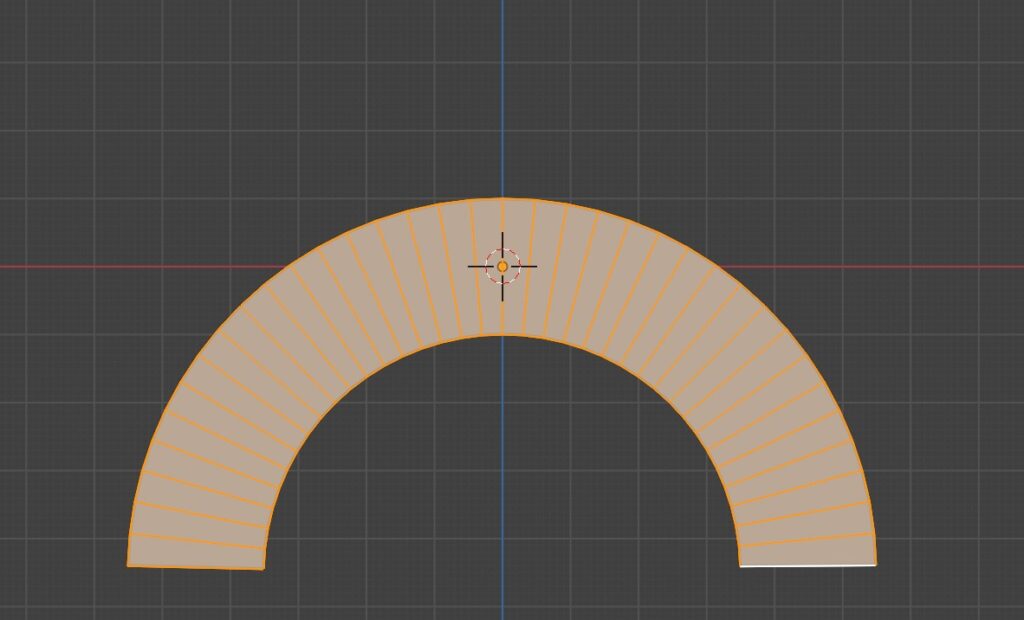Screen dimensions: 1024x620
Task: Select the outer bottom-left corner vertex of arch
Action: tap(128, 566)
